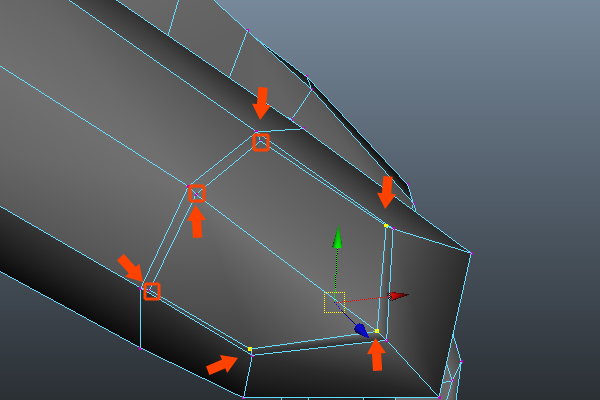Click the yellow center square of the manipulator
Screen dimensions: 600x400
[334, 302]
